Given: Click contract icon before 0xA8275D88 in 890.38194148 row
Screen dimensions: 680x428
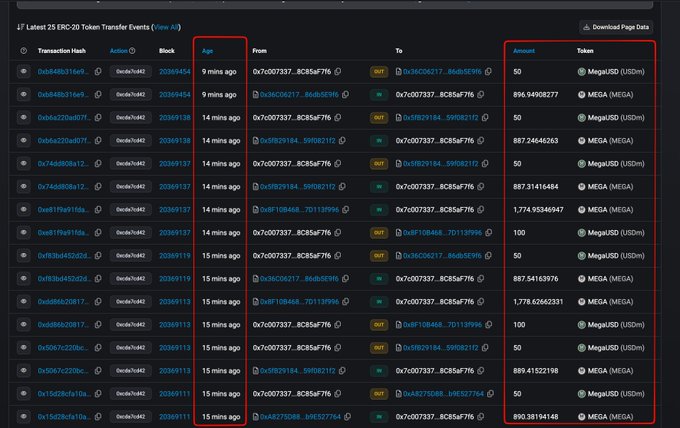Looking at the screenshot, I should click(255, 417).
